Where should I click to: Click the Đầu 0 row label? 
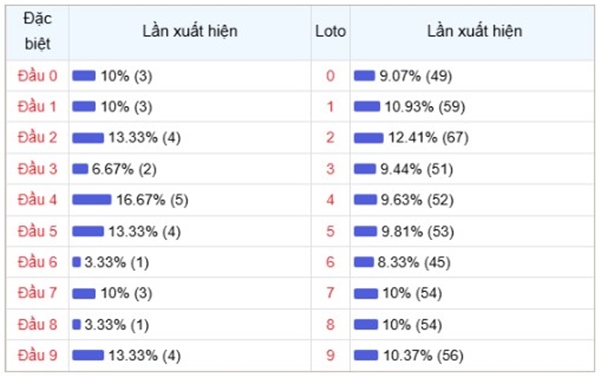(x=38, y=76)
